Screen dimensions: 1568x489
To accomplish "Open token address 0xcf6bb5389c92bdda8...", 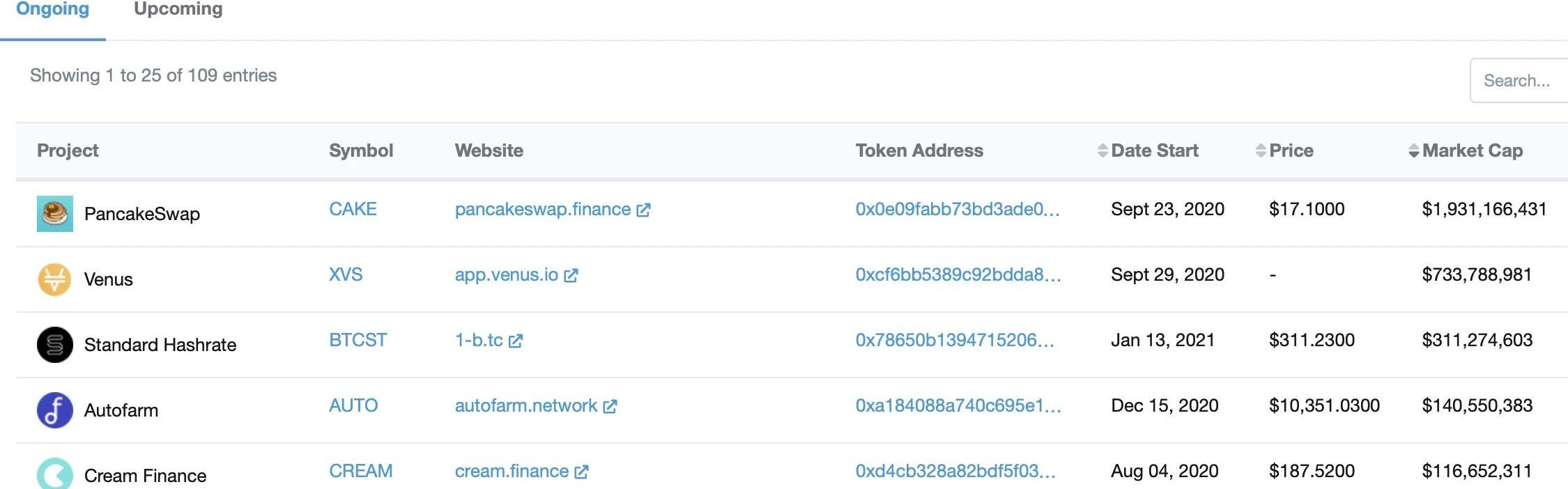I will [x=958, y=274].
